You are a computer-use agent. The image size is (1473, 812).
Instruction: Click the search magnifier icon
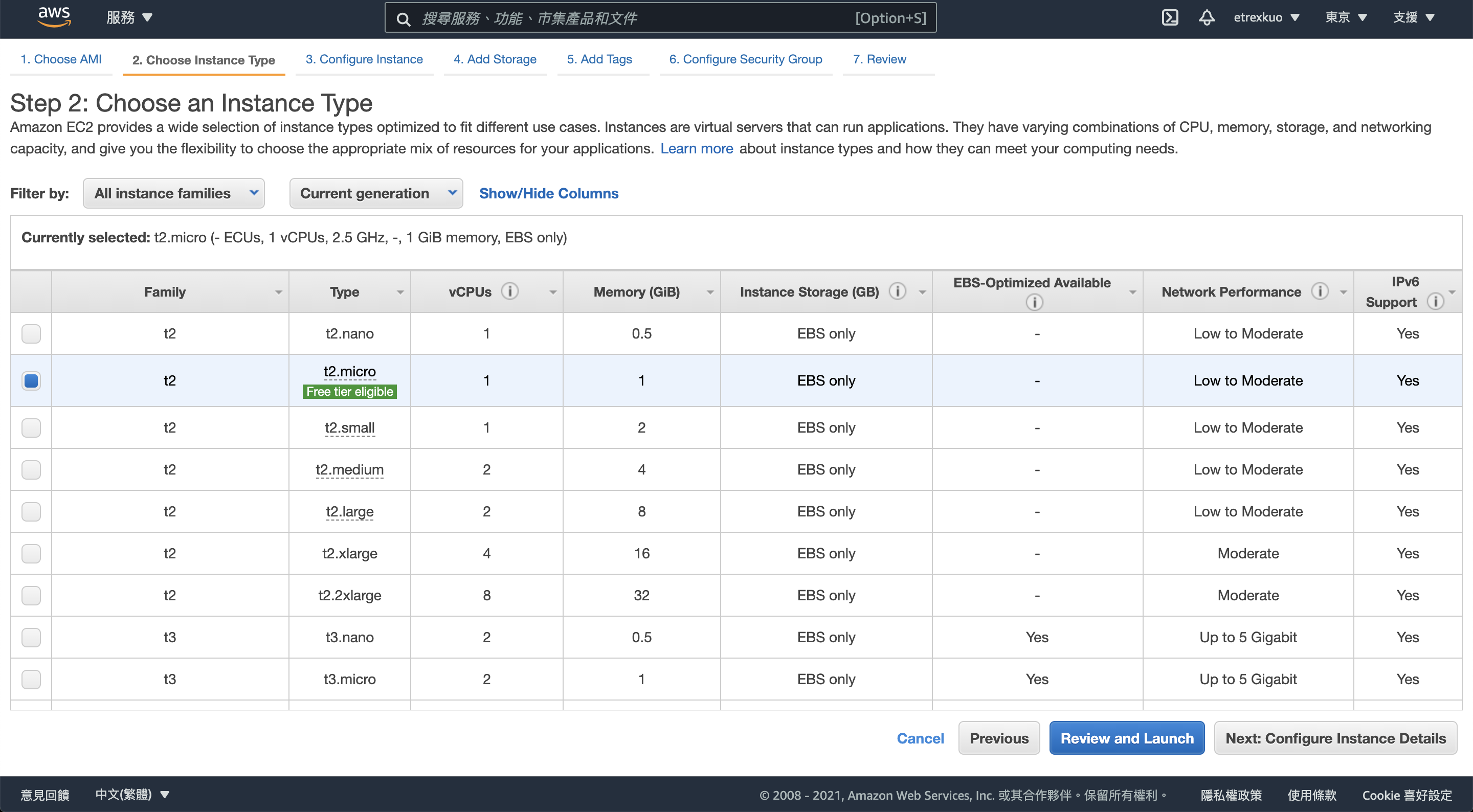click(403, 19)
